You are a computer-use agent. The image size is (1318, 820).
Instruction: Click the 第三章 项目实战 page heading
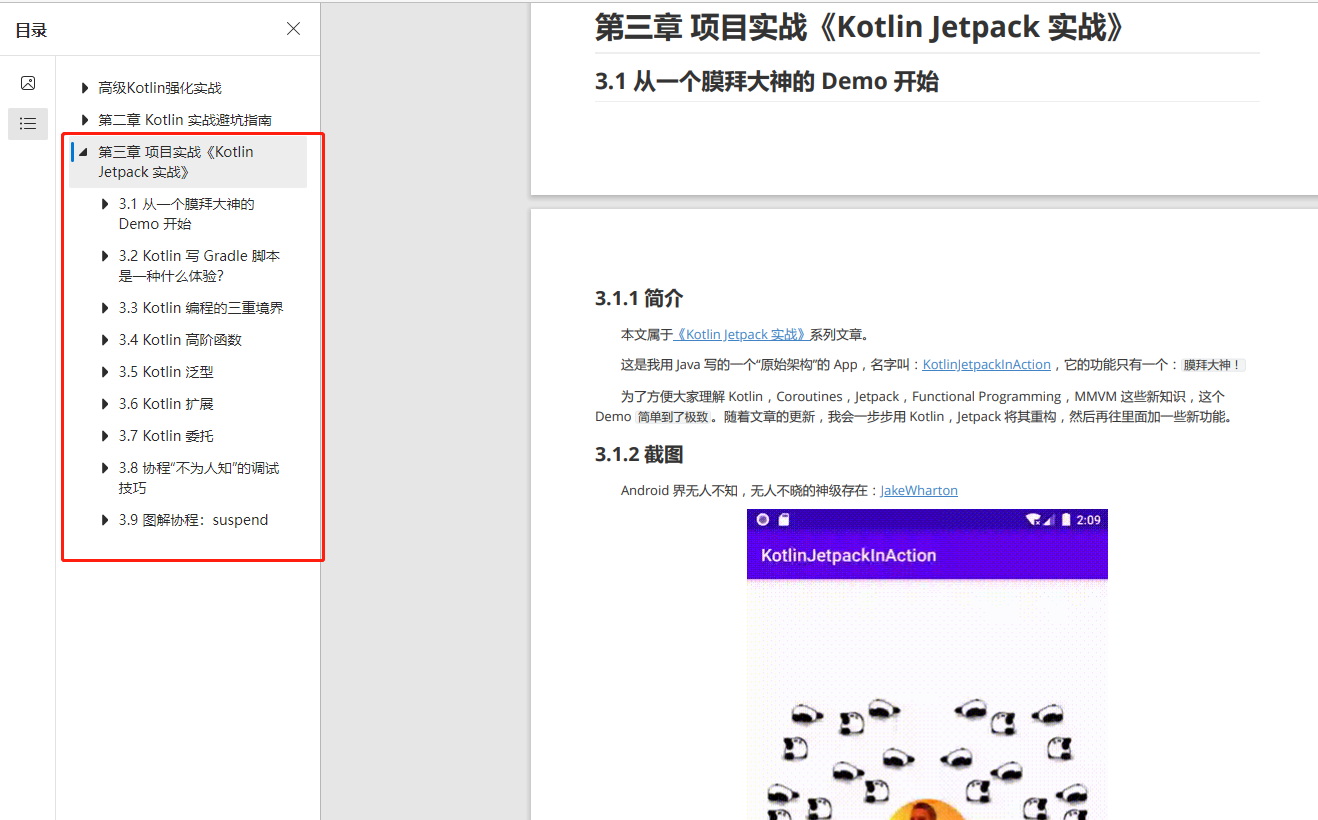point(861,28)
